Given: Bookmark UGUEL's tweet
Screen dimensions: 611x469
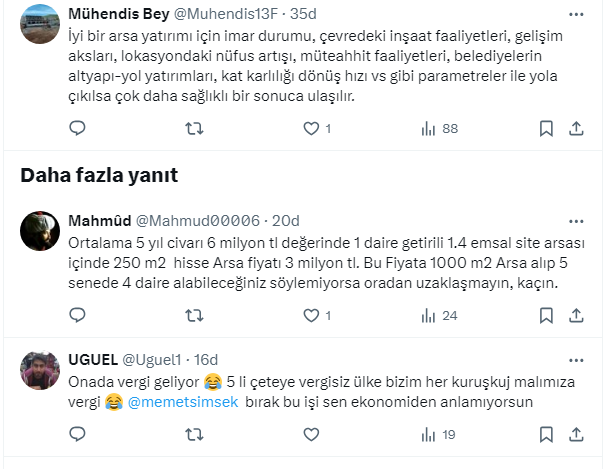Looking at the screenshot, I should pos(546,435).
